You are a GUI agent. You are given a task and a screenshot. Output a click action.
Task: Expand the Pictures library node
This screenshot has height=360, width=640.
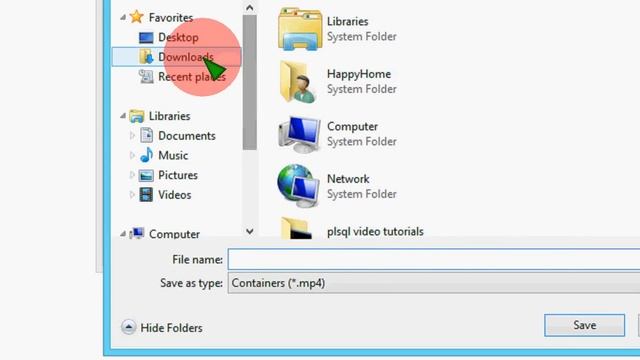132,175
